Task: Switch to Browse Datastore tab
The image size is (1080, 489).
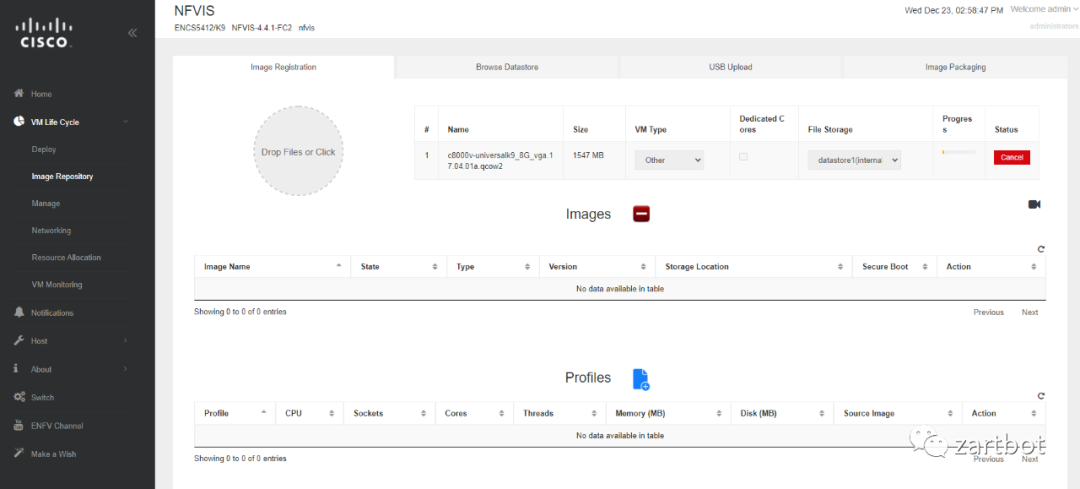Action: (x=507, y=67)
